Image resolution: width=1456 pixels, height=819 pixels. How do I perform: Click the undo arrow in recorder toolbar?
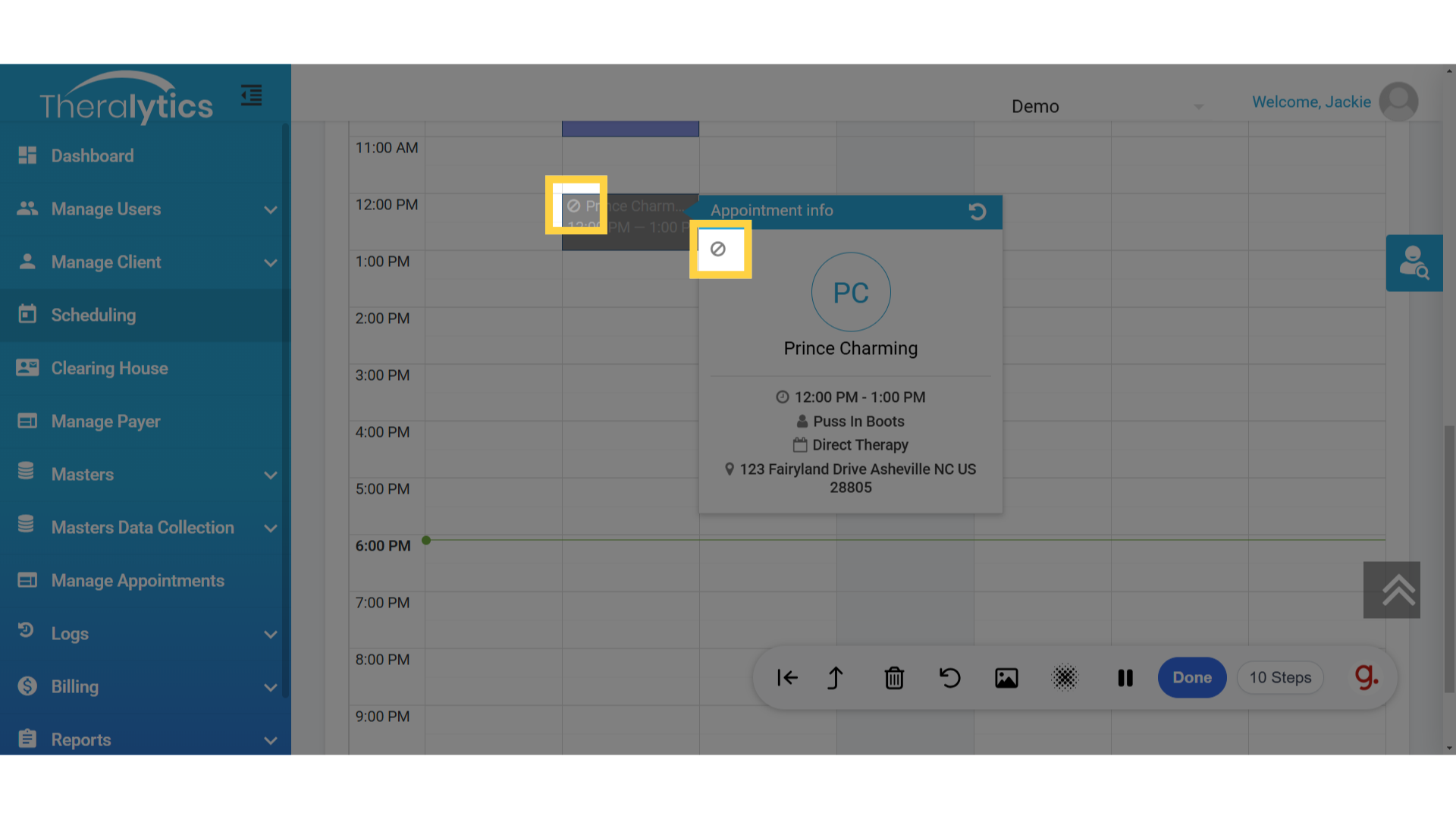949,678
